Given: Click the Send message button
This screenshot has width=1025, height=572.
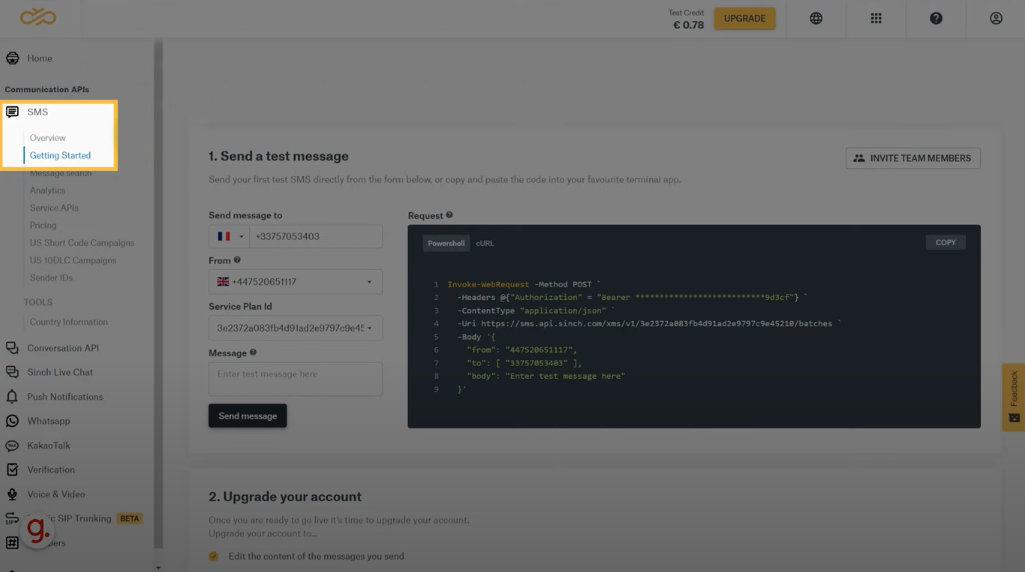Looking at the screenshot, I should pyautogui.click(x=247, y=416).
